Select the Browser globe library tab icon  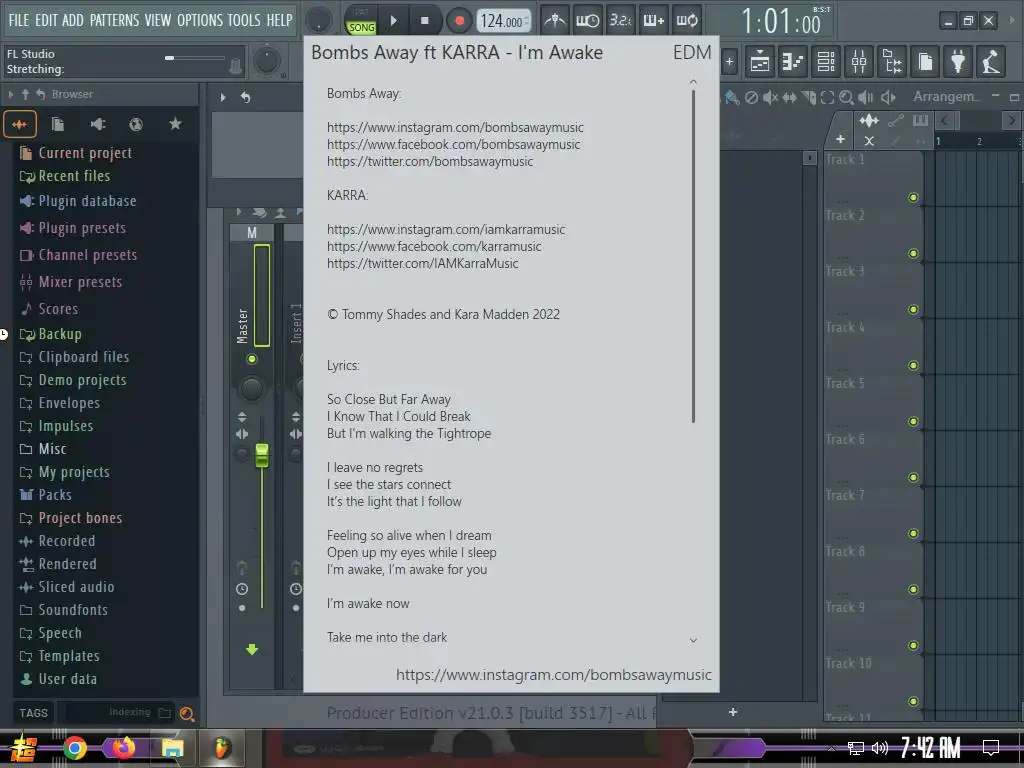point(136,124)
